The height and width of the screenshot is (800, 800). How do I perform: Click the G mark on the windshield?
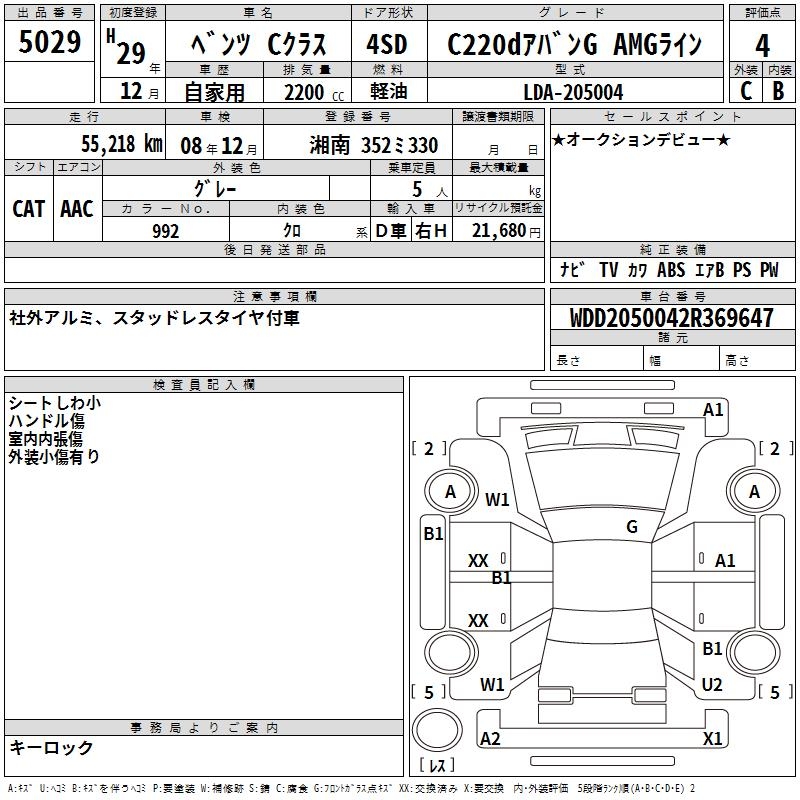(x=631, y=527)
